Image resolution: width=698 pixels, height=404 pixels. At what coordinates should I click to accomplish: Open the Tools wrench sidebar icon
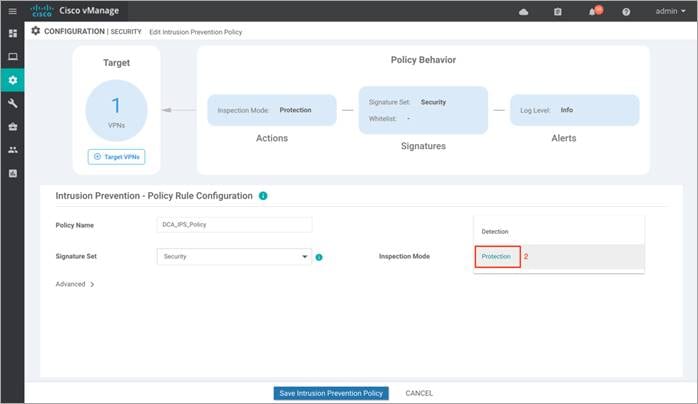(13, 103)
